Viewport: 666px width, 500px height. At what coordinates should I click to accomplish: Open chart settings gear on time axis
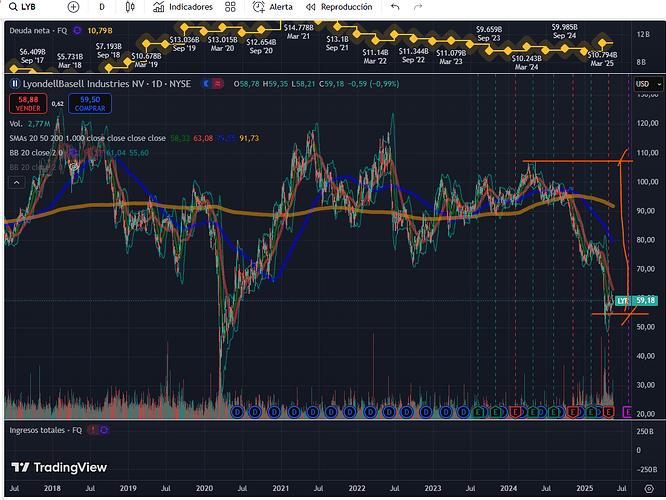coord(649,489)
